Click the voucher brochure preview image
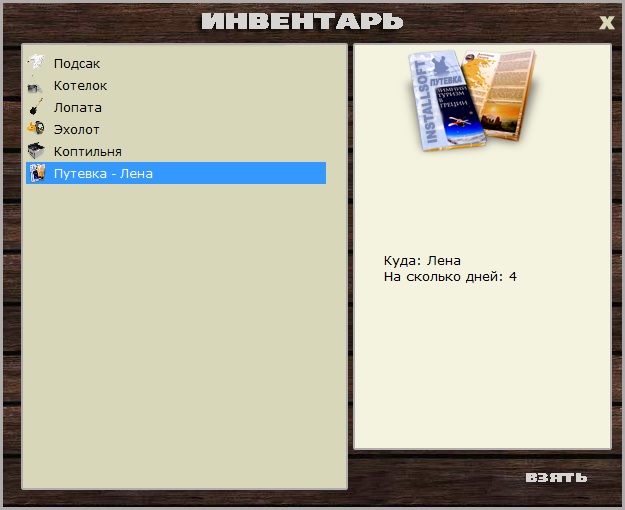Screen dimensions: 625x510 pyautogui.click(x=472, y=100)
